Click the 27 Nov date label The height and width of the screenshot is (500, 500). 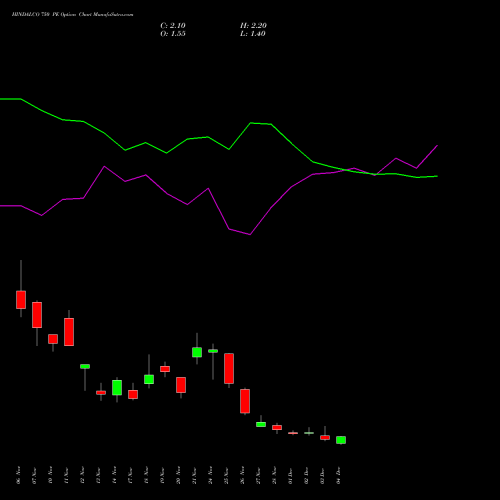258,475
